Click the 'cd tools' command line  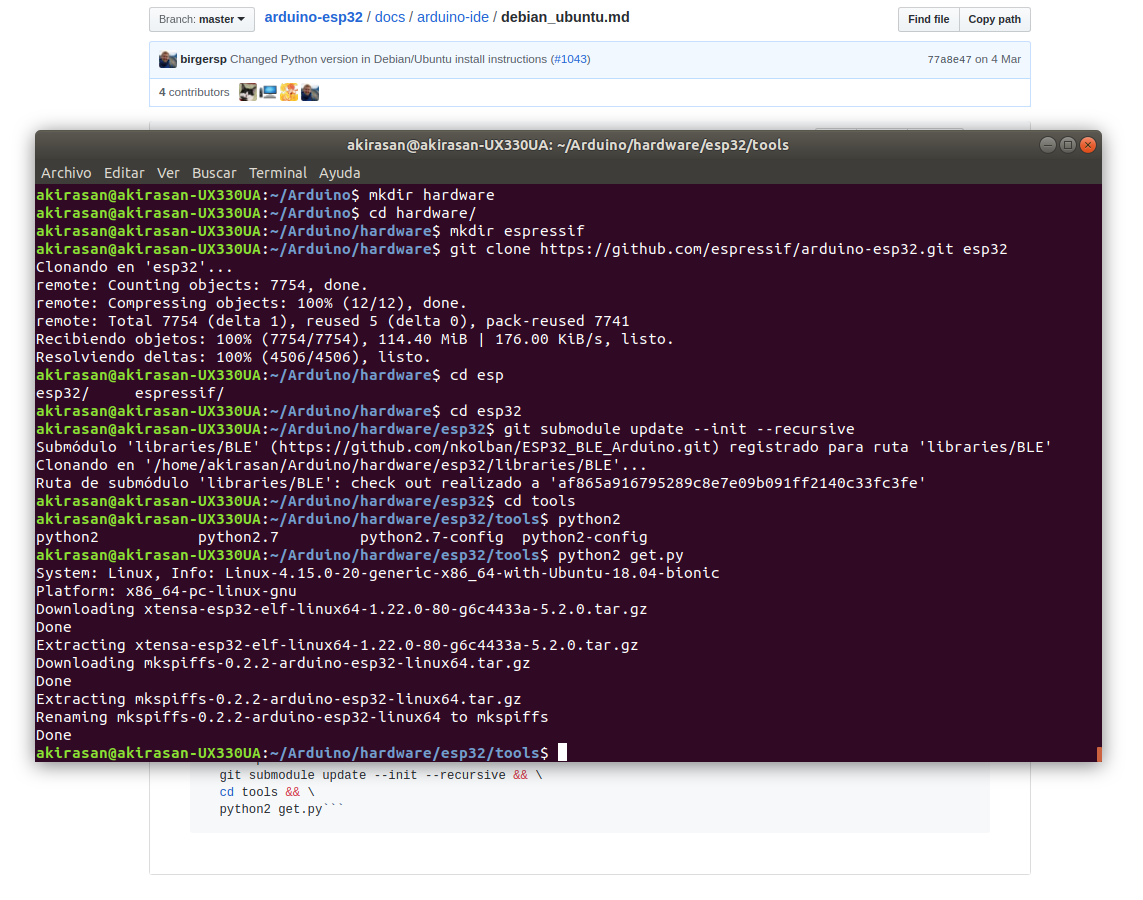pos(539,501)
